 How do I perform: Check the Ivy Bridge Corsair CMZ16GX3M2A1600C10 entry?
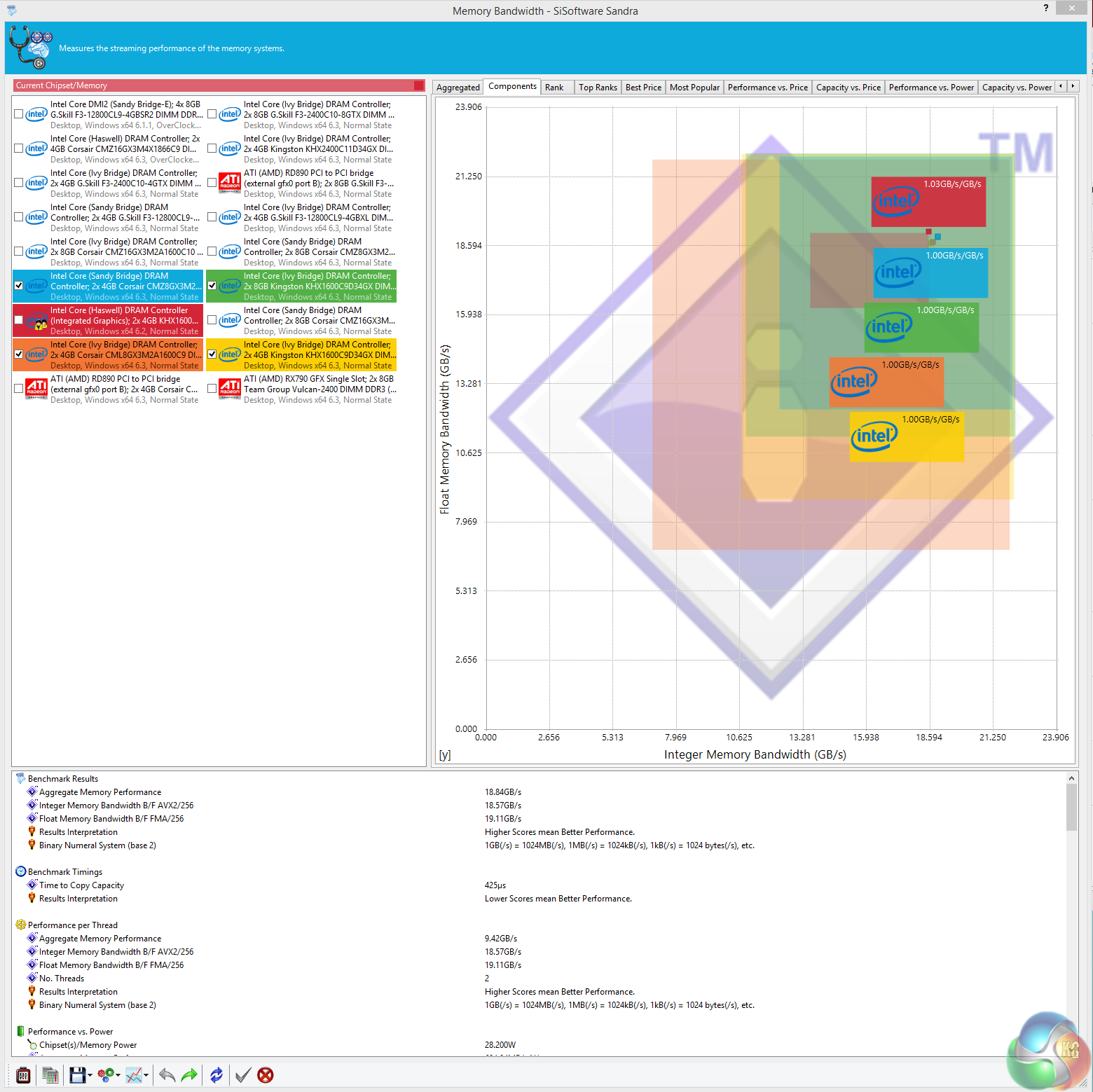(x=19, y=251)
